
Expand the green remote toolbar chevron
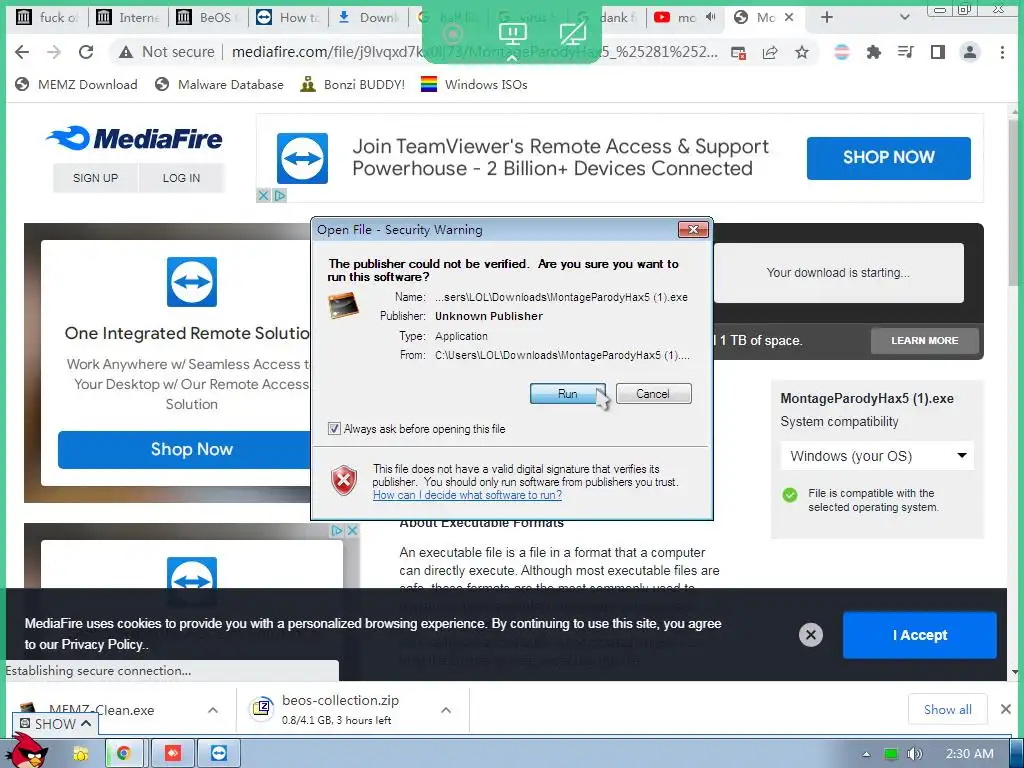pos(512,58)
